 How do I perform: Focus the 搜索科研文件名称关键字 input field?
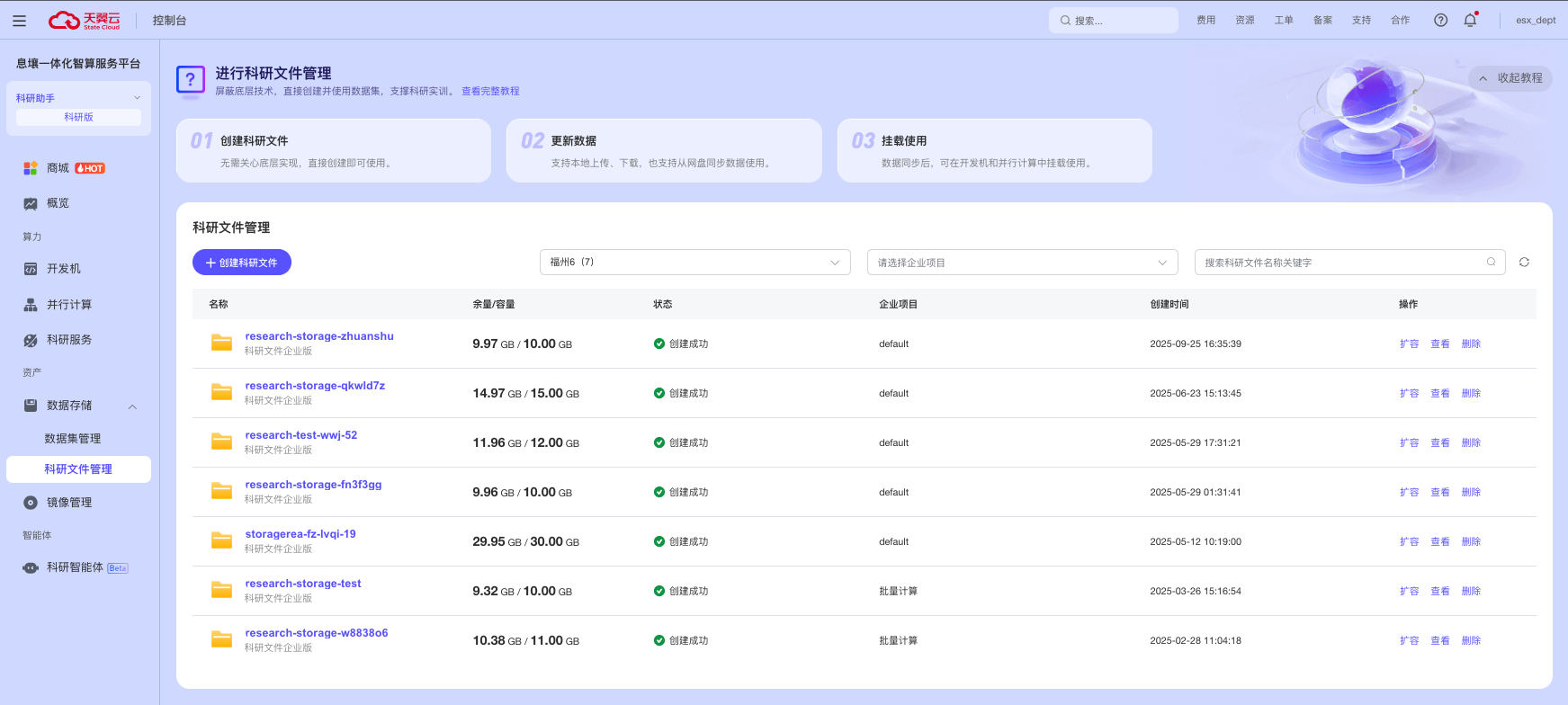(1340, 263)
